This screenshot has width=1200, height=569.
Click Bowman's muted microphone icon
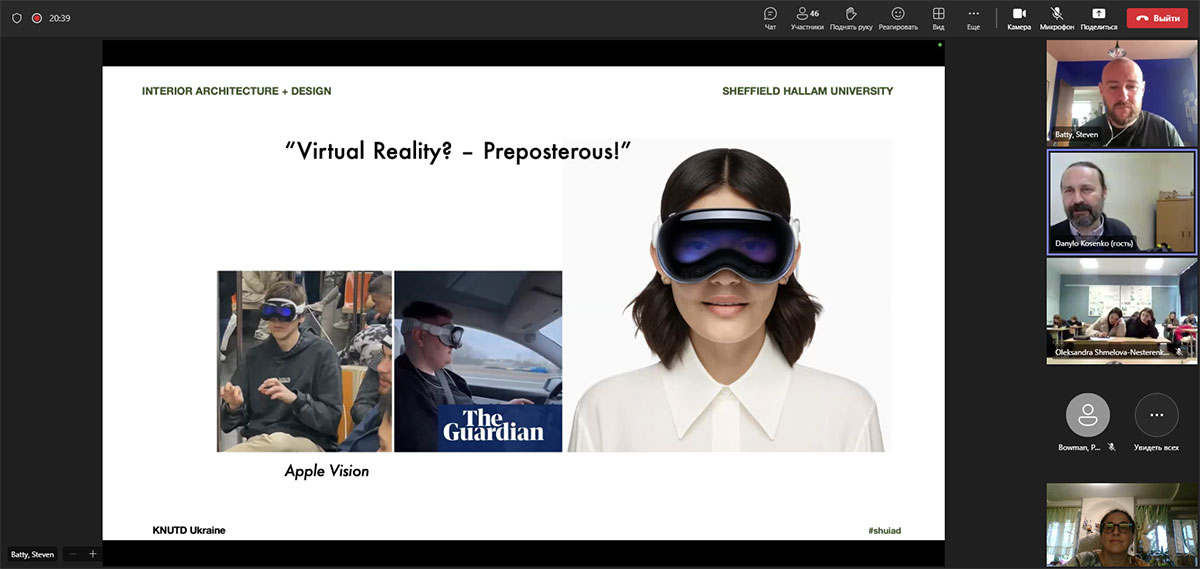coord(1112,447)
